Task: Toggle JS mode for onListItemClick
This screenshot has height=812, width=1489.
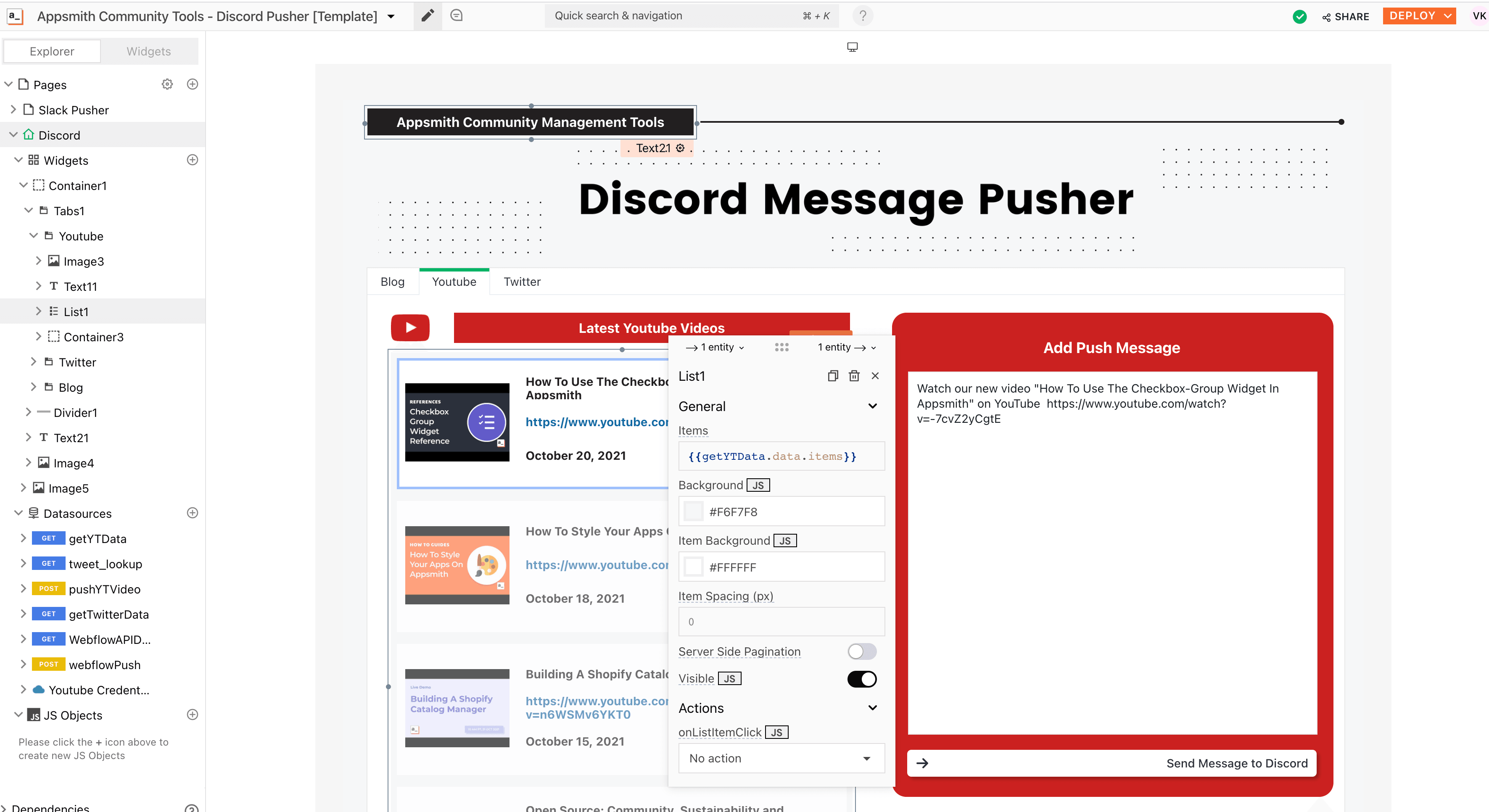Action: pos(776,732)
